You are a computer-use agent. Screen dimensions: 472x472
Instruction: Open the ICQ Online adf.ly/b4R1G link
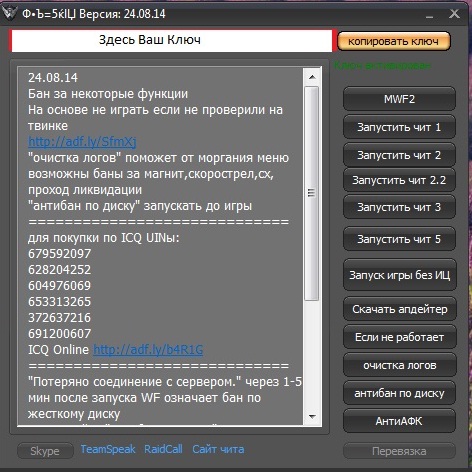pos(148,350)
